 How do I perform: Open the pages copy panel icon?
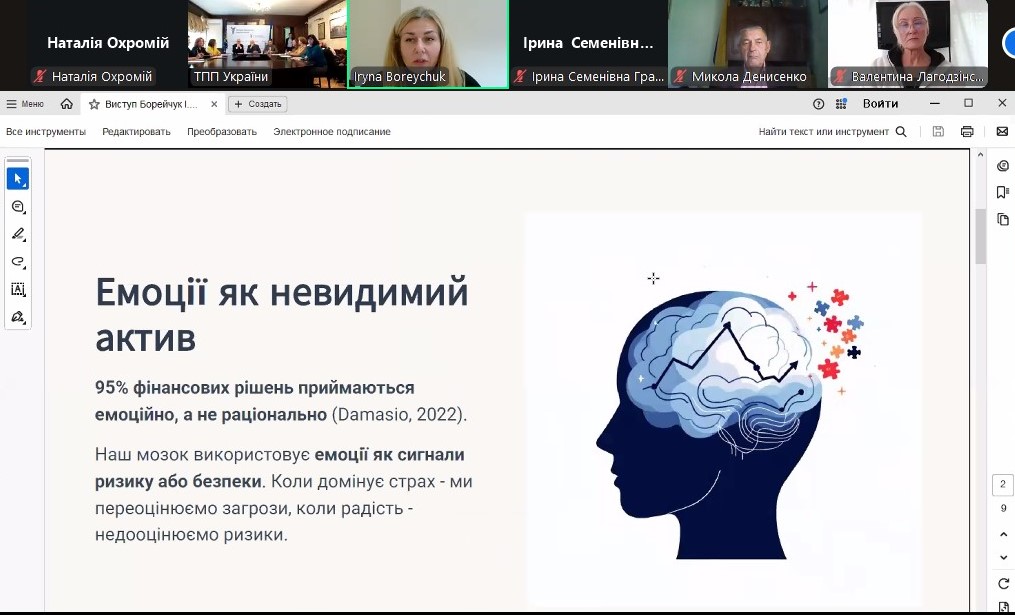pos(1003,220)
